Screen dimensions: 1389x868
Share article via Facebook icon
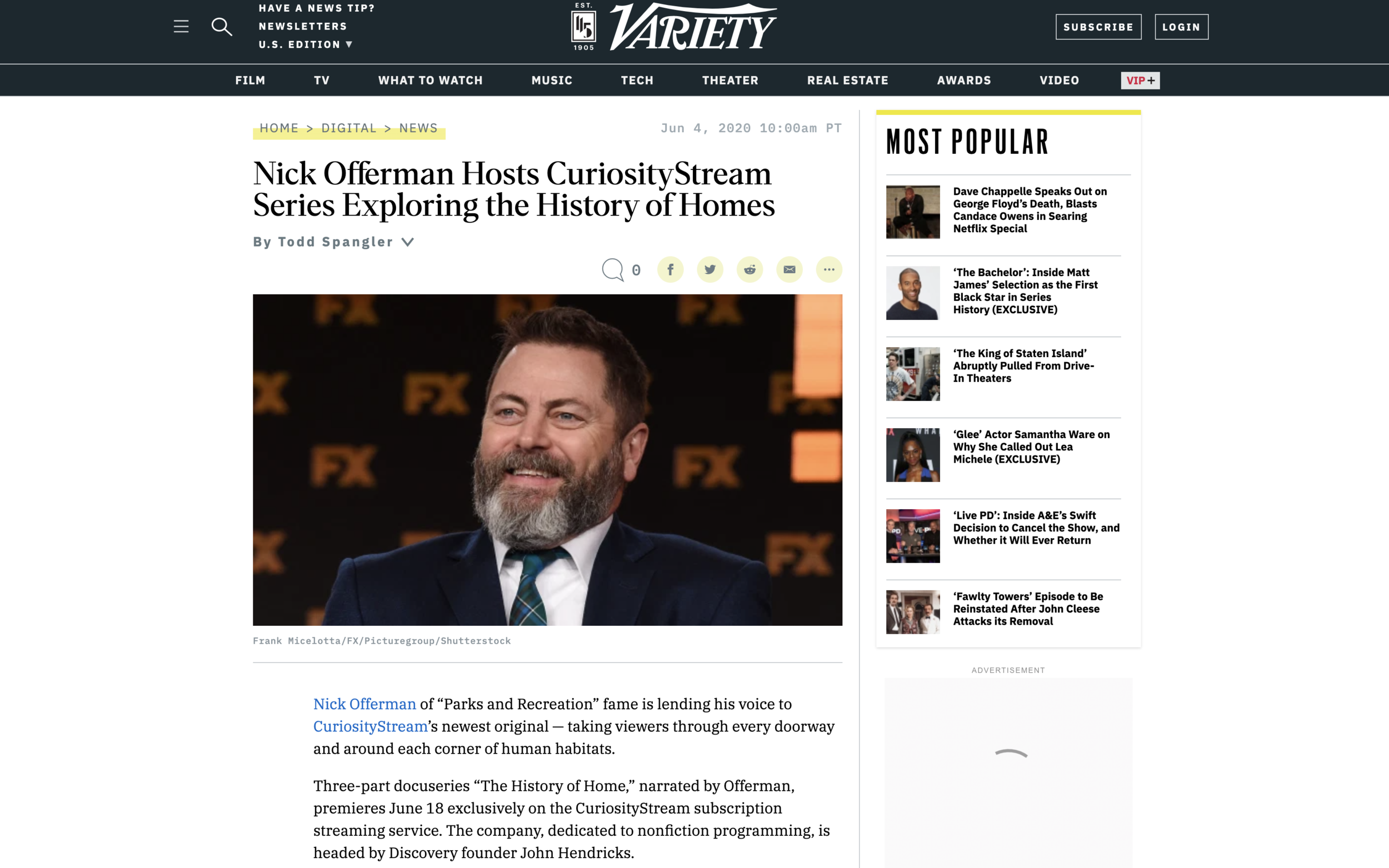point(670,269)
